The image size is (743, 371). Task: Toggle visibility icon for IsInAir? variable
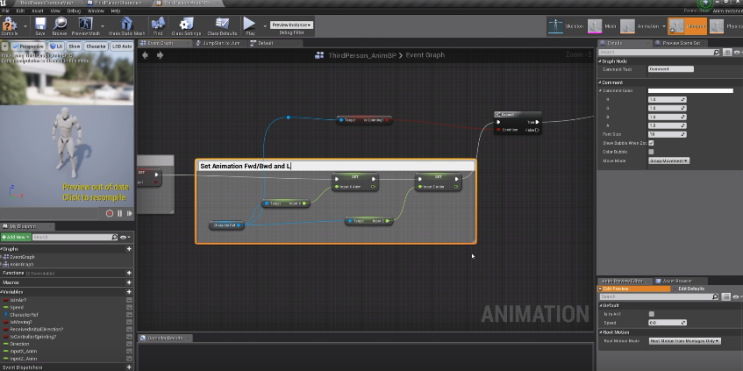click(129, 300)
